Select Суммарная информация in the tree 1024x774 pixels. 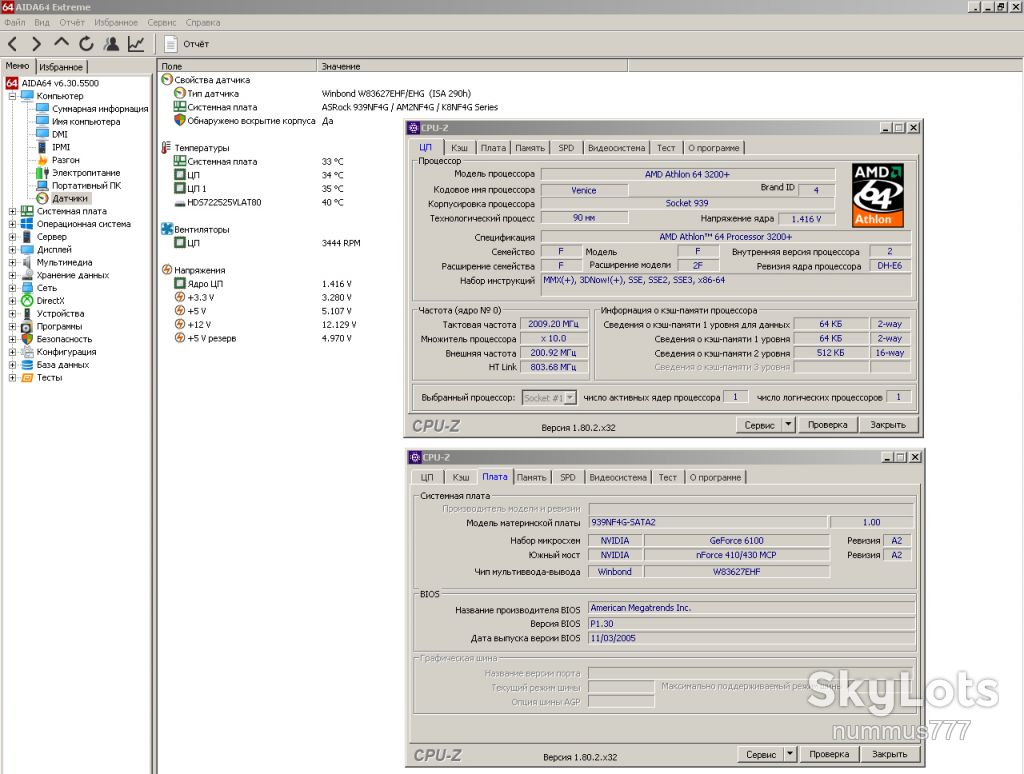click(100, 108)
